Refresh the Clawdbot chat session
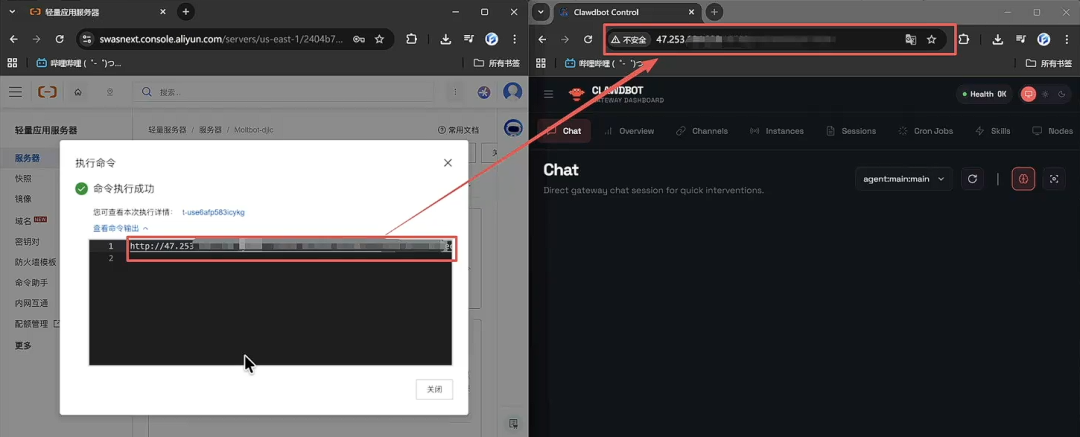The width and height of the screenshot is (1080, 437). coord(972,179)
